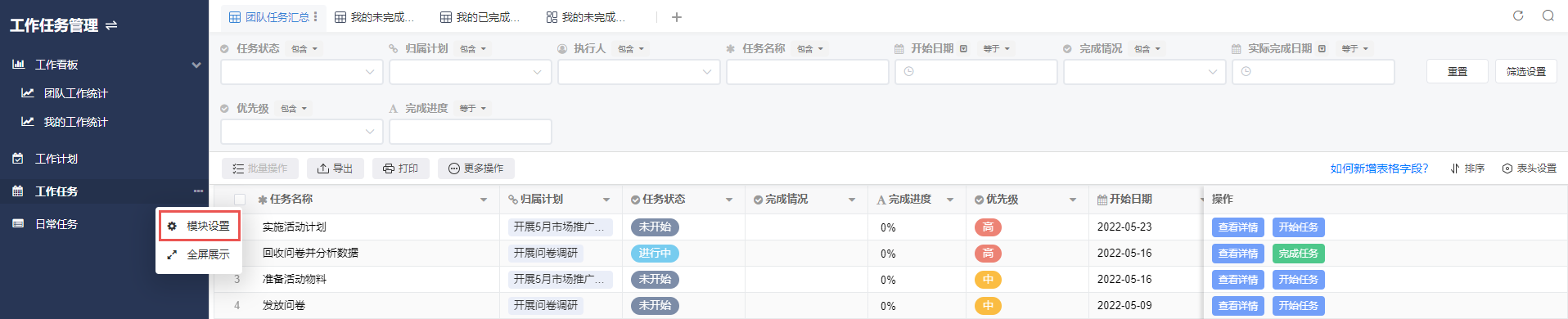Open the 我的未完成 tab next to 团队任务汇总
Viewport: 1568px width, 319px height.
click(374, 17)
